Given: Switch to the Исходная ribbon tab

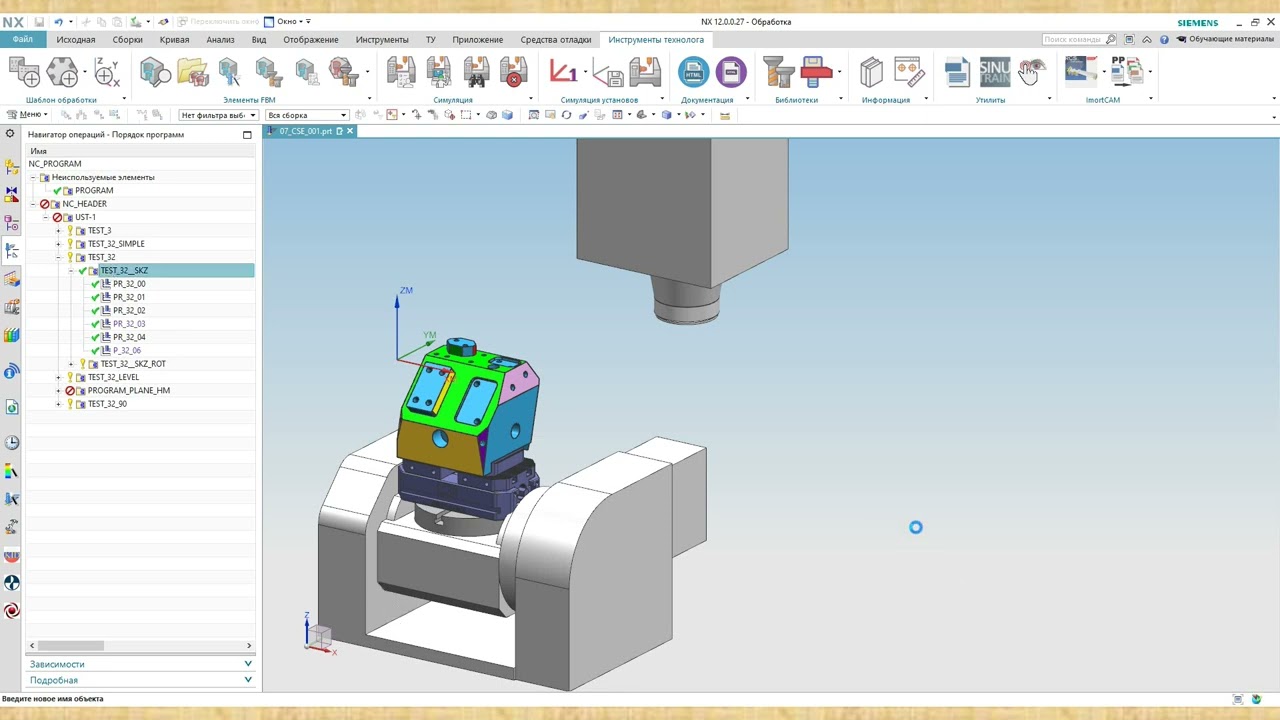Looking at the screenshot, I should [76, 40].
